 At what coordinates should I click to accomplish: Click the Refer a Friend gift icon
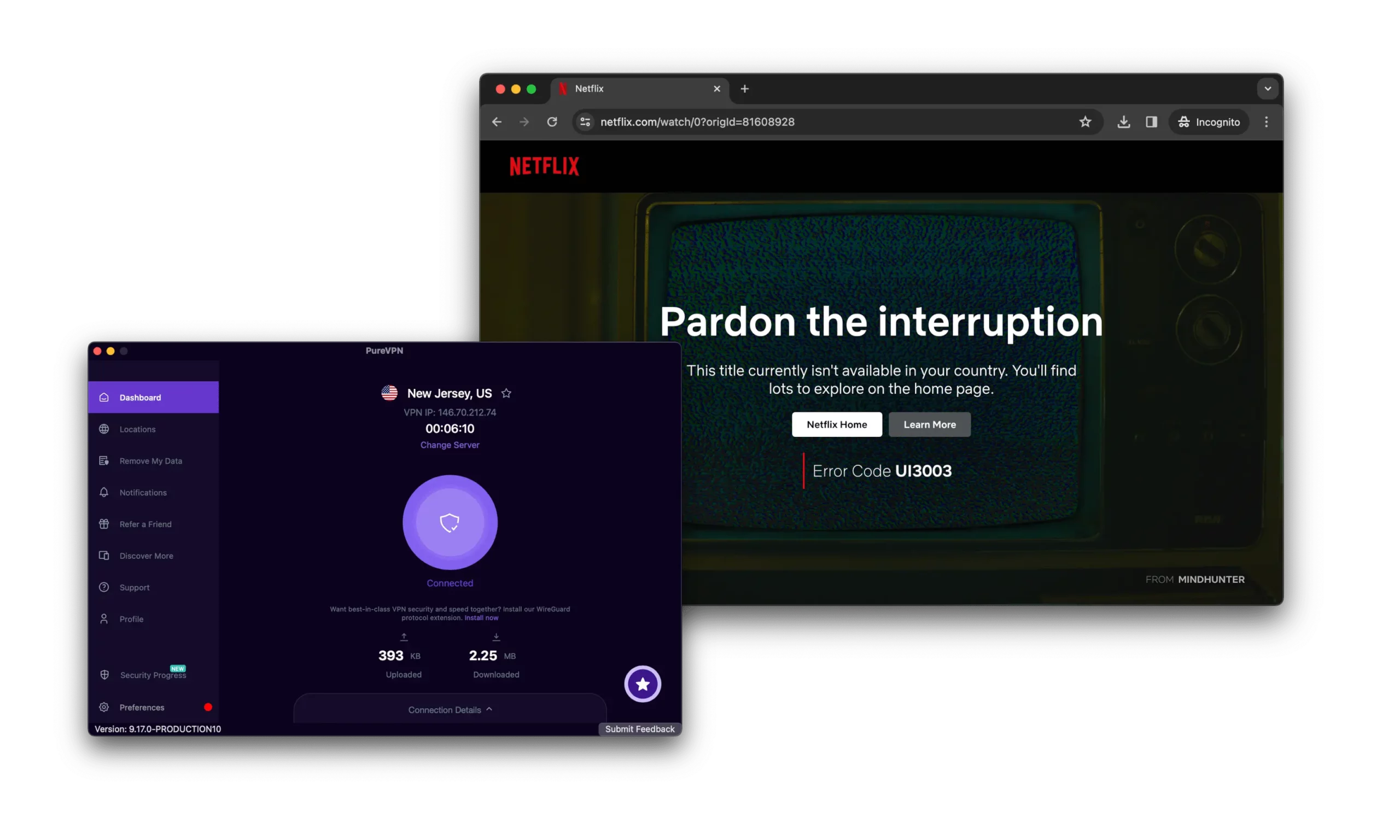click(105, 523)
